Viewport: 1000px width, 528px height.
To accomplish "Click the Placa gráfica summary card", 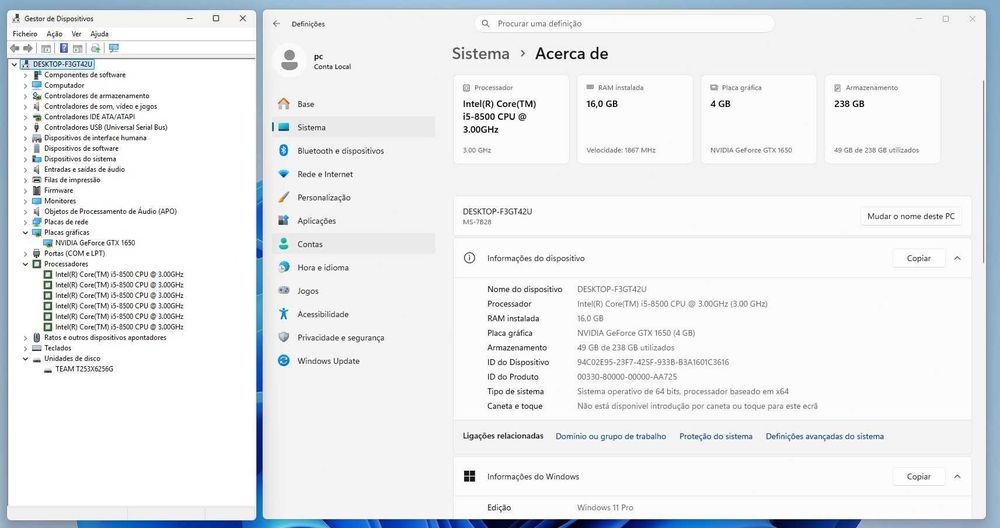I will tap(758, 119).
